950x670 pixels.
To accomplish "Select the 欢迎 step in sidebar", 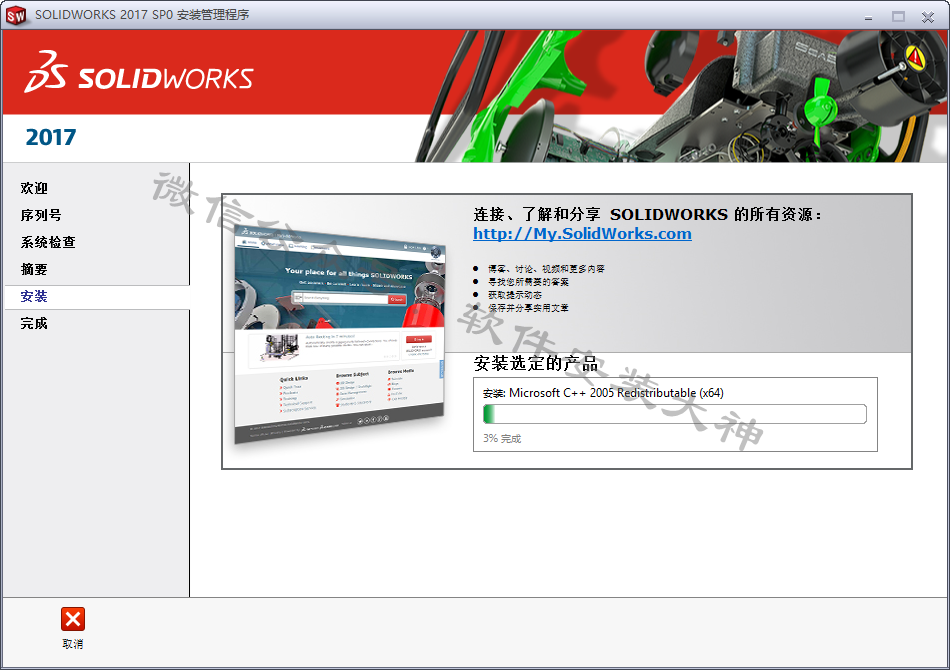I will click(x=34, y=188).
